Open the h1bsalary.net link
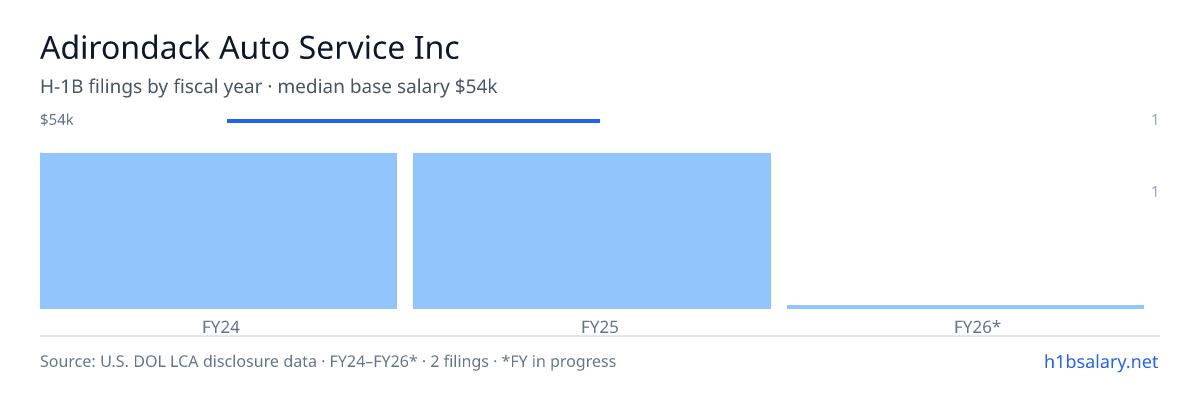The image size is (1200, 400). tap(1100, 362)
